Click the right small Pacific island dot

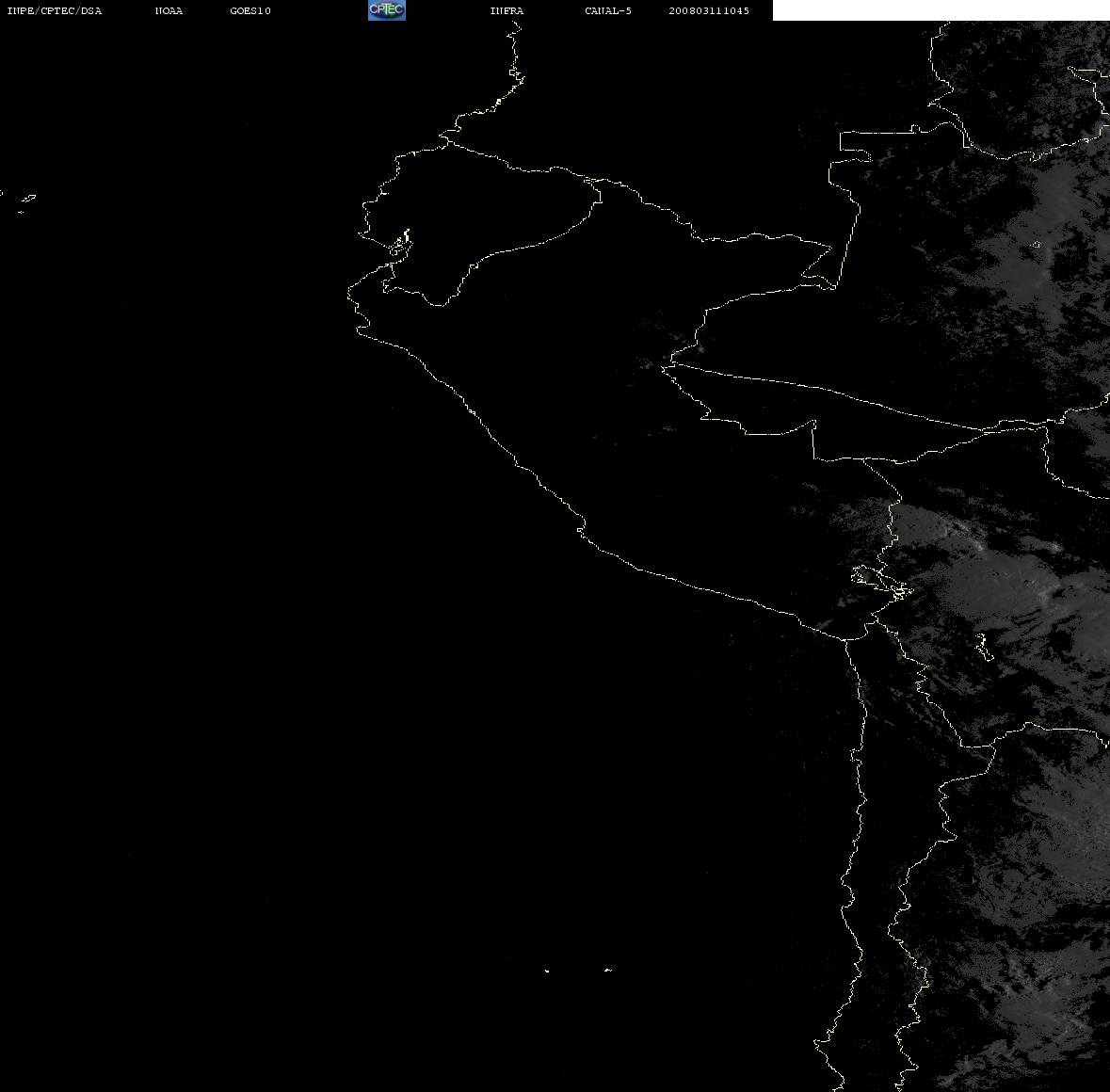(607, 970)
